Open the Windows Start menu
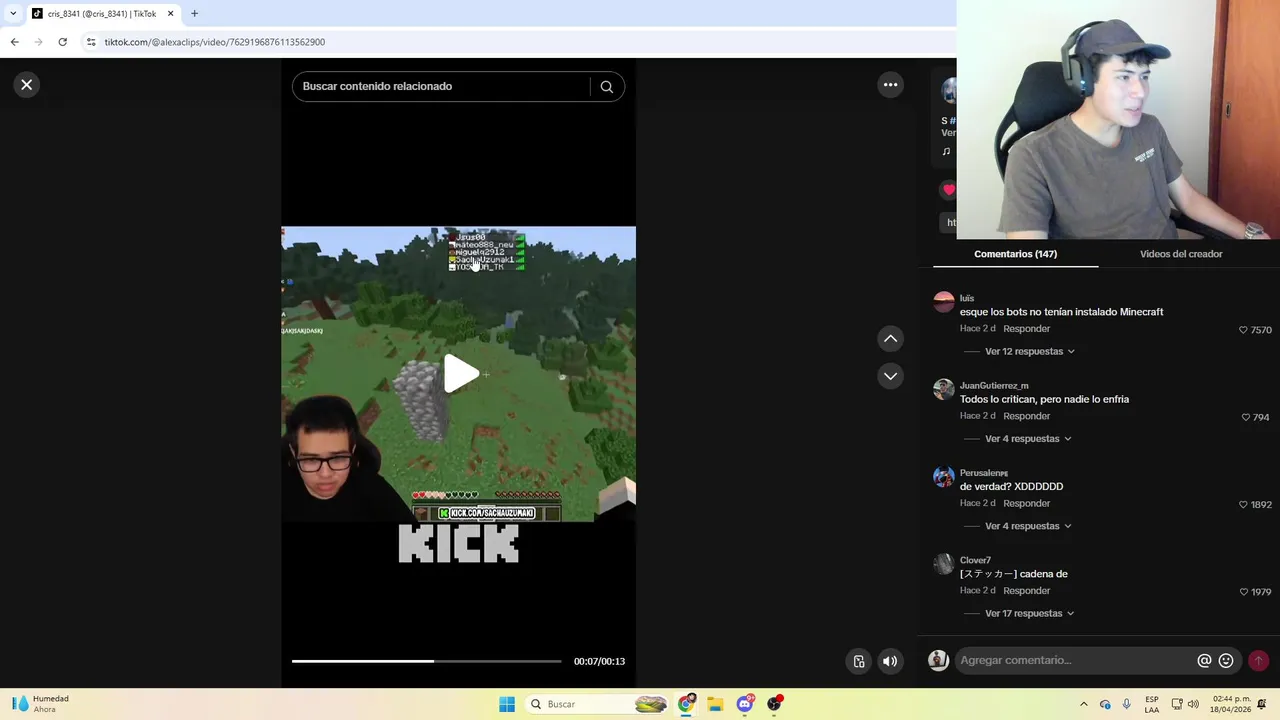Image resolution: width=1280 pixels, height=720 pixels. tap(507, 704)
